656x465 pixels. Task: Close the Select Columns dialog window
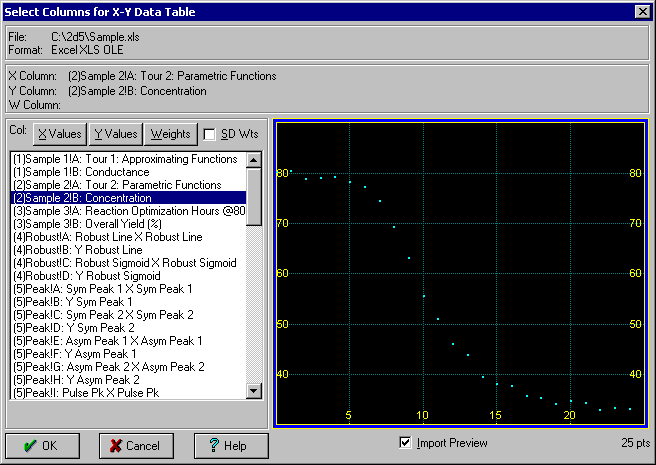pyautogui.click(x=642, y=12)
